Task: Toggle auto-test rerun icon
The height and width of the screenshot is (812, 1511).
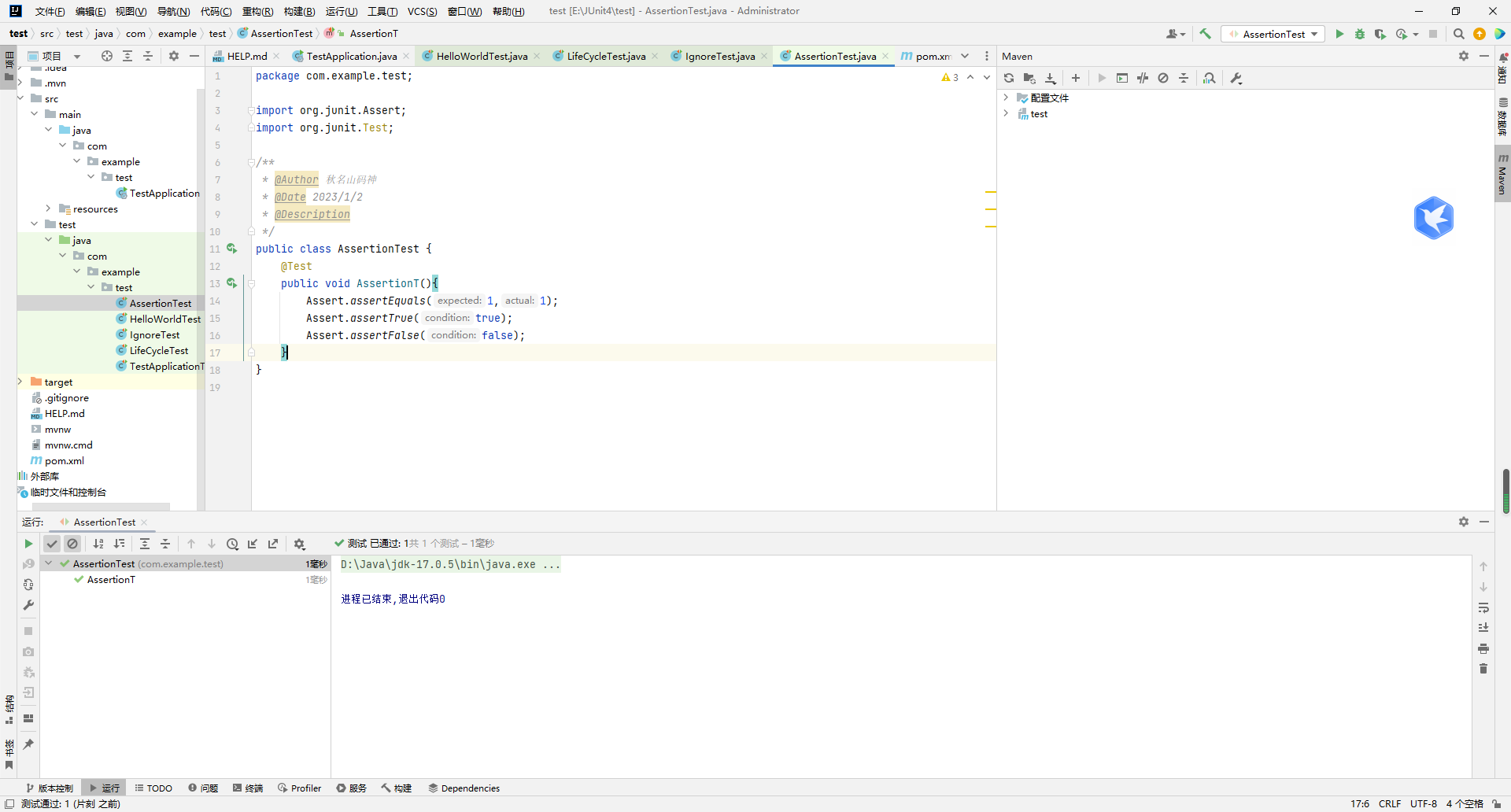Action: 28,585
